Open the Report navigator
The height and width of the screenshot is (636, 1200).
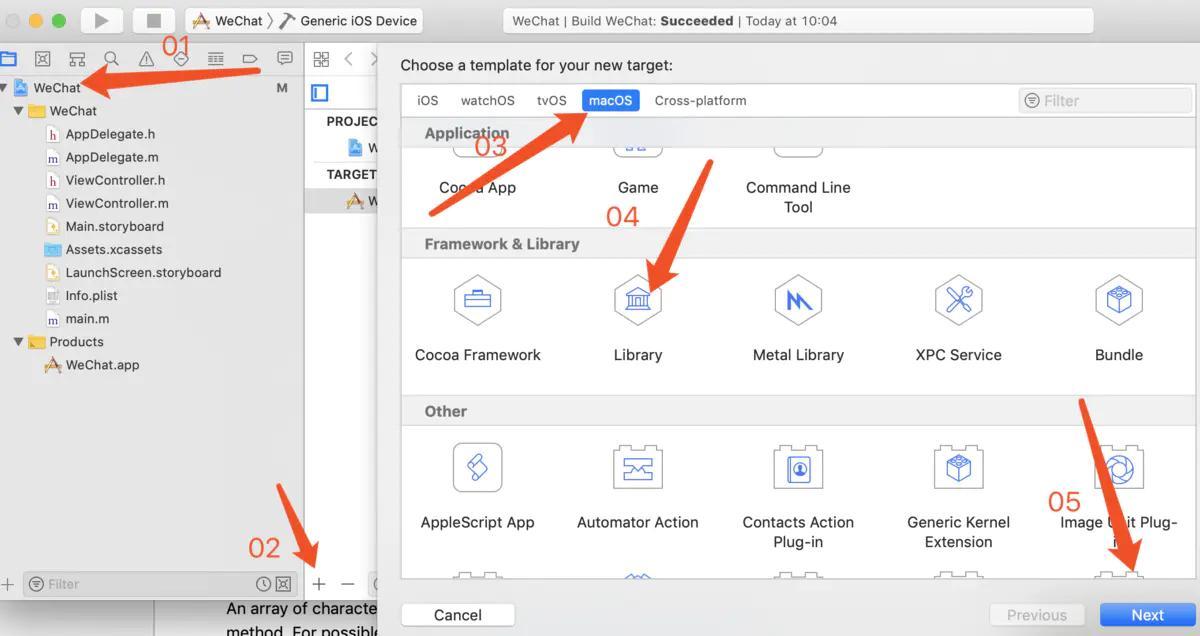[x=285, y=59]
